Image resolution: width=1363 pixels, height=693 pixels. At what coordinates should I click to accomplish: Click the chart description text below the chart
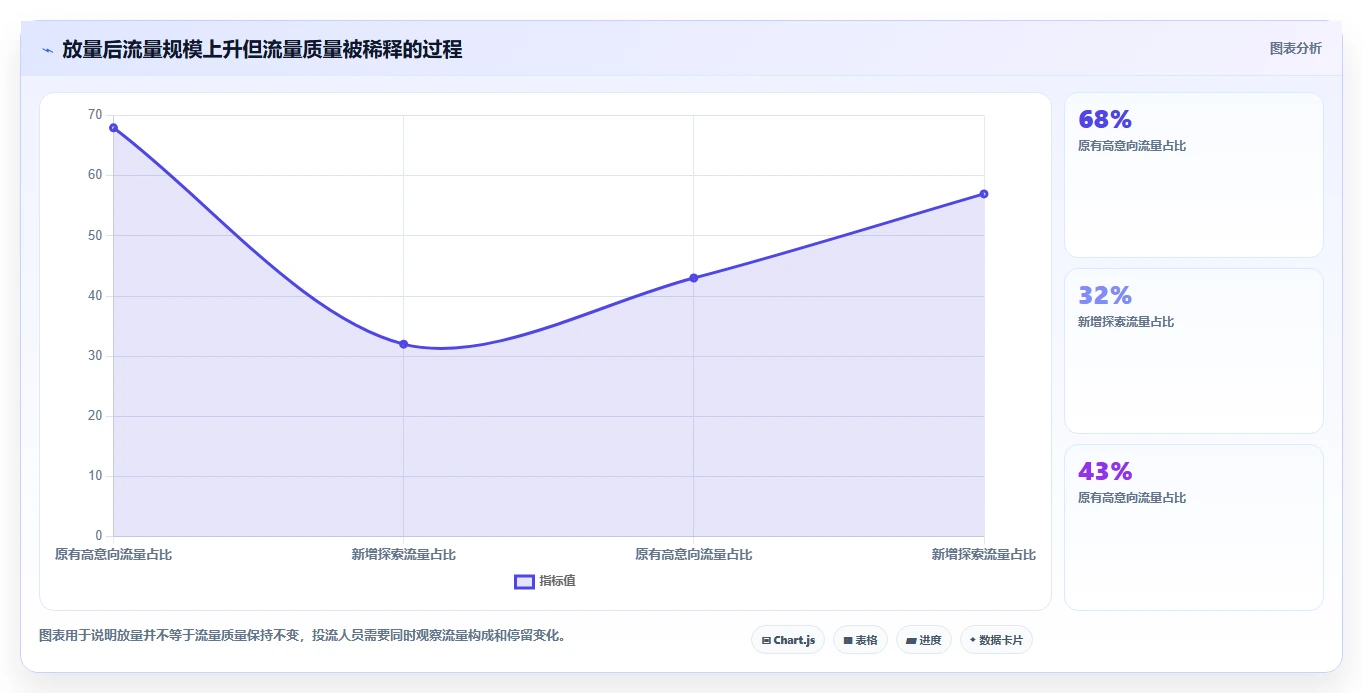(303, 635)
